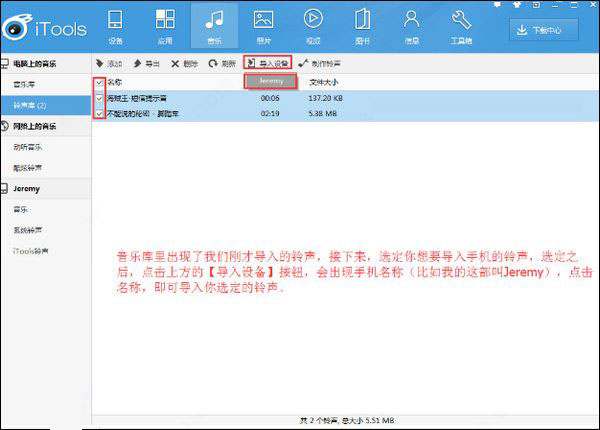
Task: Select 系统铃声 under Jeremy
Action: [46, 230]
